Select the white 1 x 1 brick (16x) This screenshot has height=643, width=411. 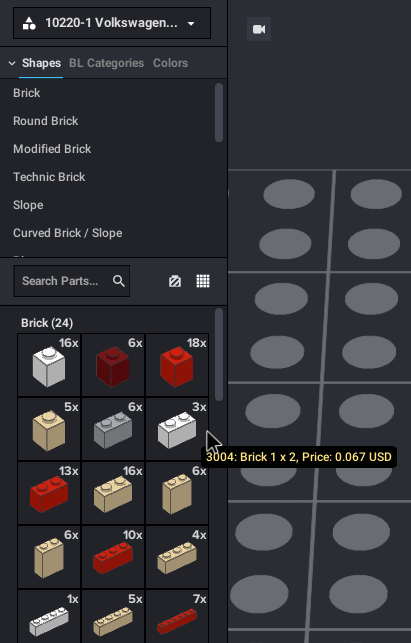(x=49, y=365)
